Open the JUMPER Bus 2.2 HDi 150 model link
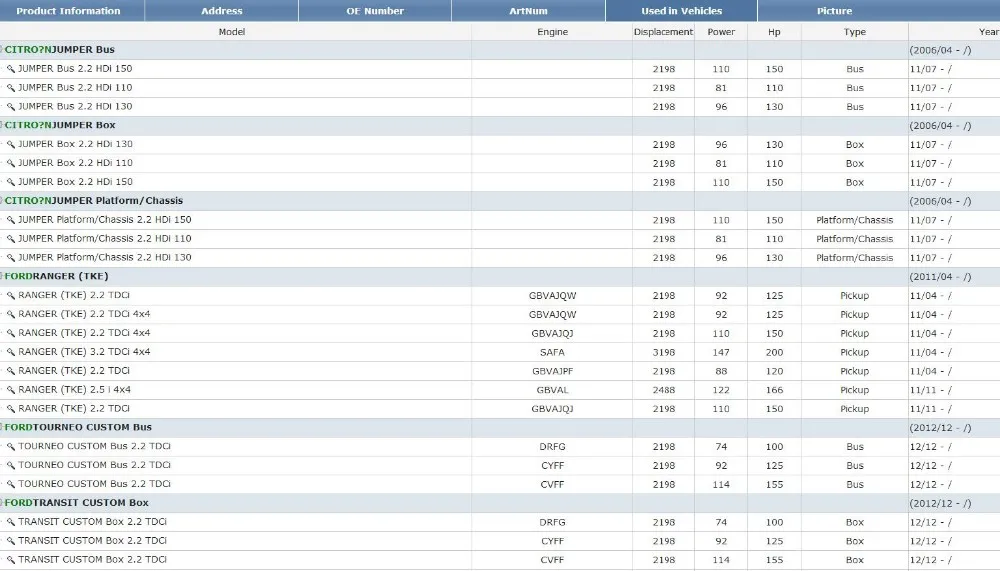This screenshot has width=1000, height=571. [x=75, y=69]
